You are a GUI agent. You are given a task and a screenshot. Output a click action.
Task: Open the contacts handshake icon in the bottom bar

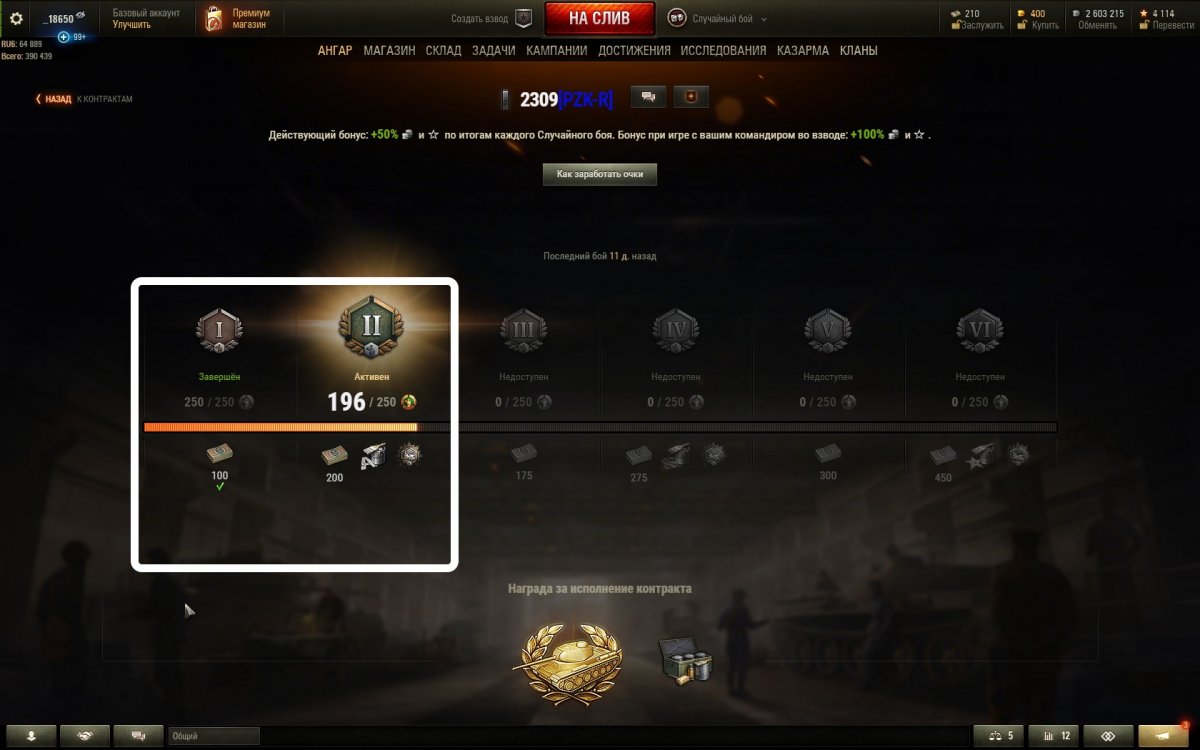click(85, 736)
